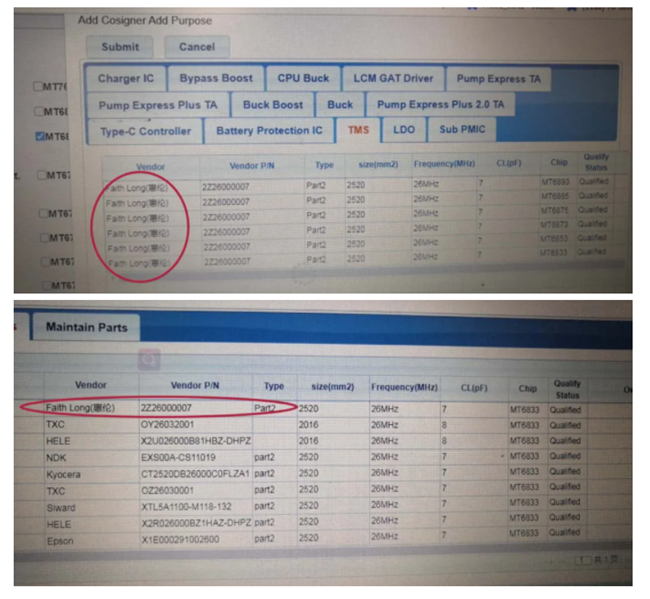Open the Charger IC tab
The width and height of the screenshot is (650, 599).
[x=126, y=78]
